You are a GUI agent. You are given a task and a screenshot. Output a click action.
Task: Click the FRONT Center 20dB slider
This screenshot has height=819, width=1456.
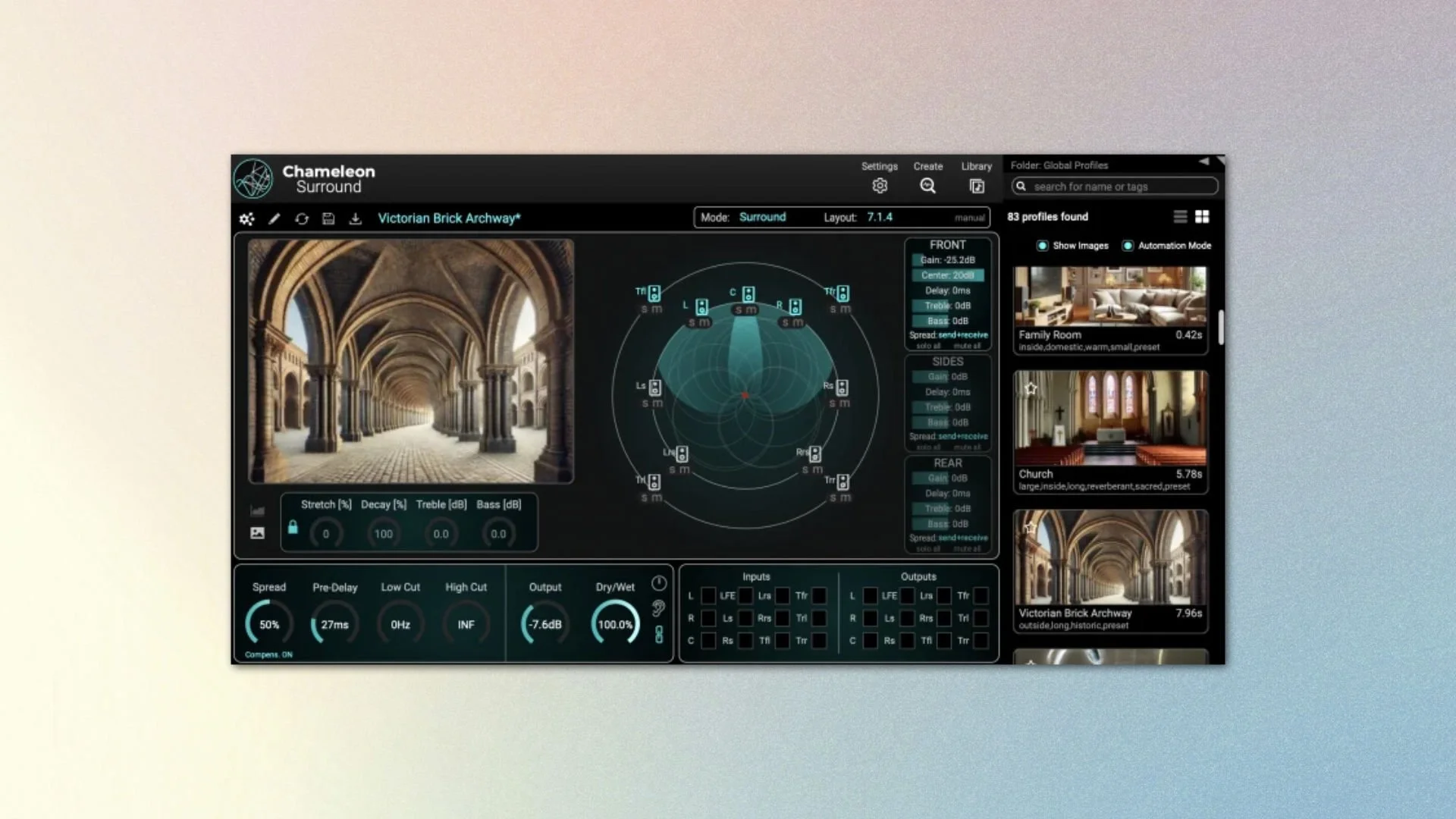[948, 275]
